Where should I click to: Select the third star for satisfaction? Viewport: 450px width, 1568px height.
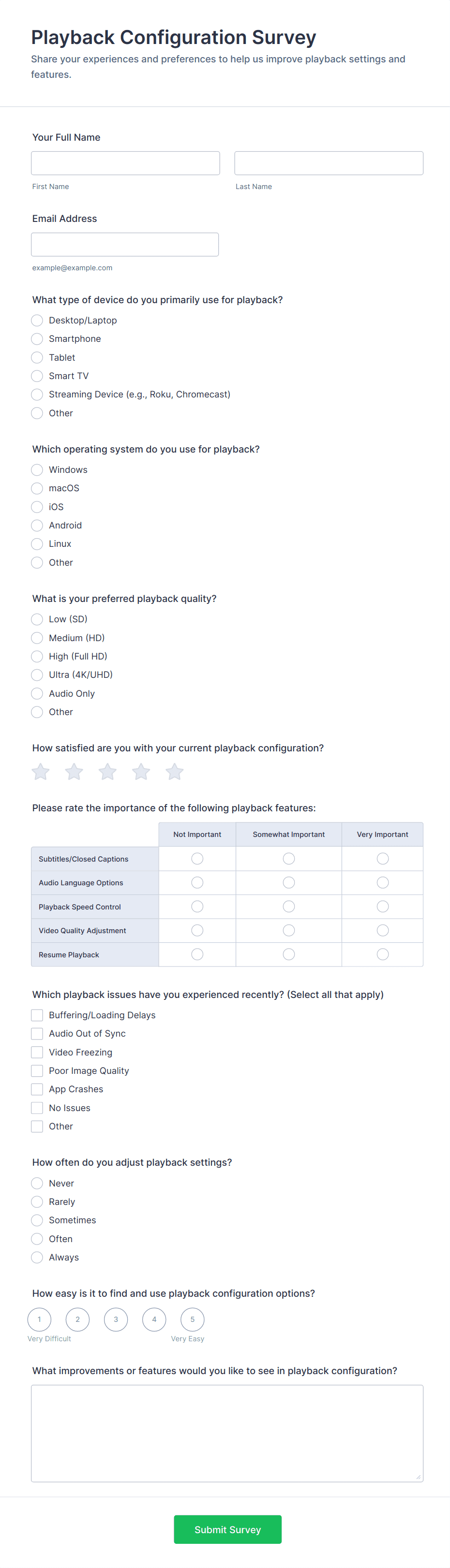108,772
